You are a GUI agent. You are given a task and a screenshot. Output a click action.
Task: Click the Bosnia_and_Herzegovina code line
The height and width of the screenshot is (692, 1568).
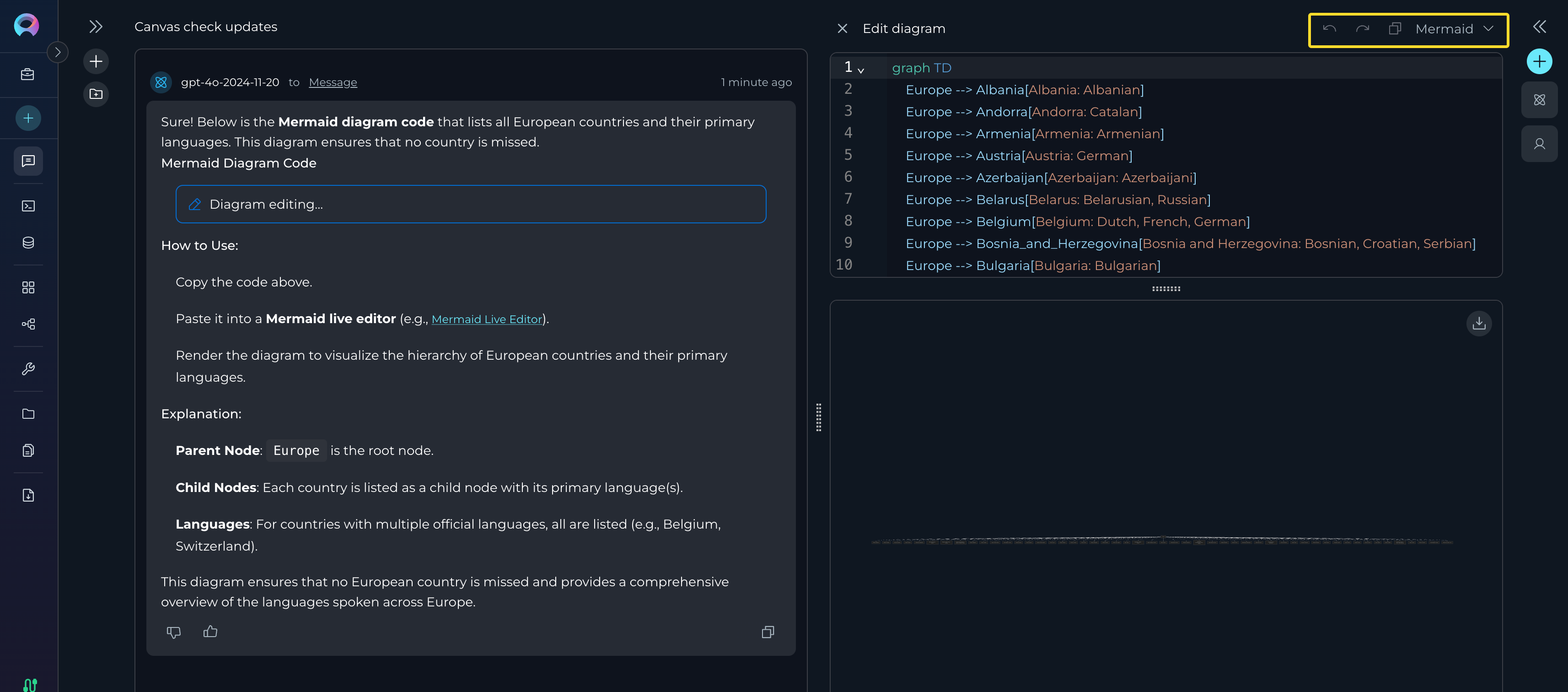click(x=1190, y=243)
